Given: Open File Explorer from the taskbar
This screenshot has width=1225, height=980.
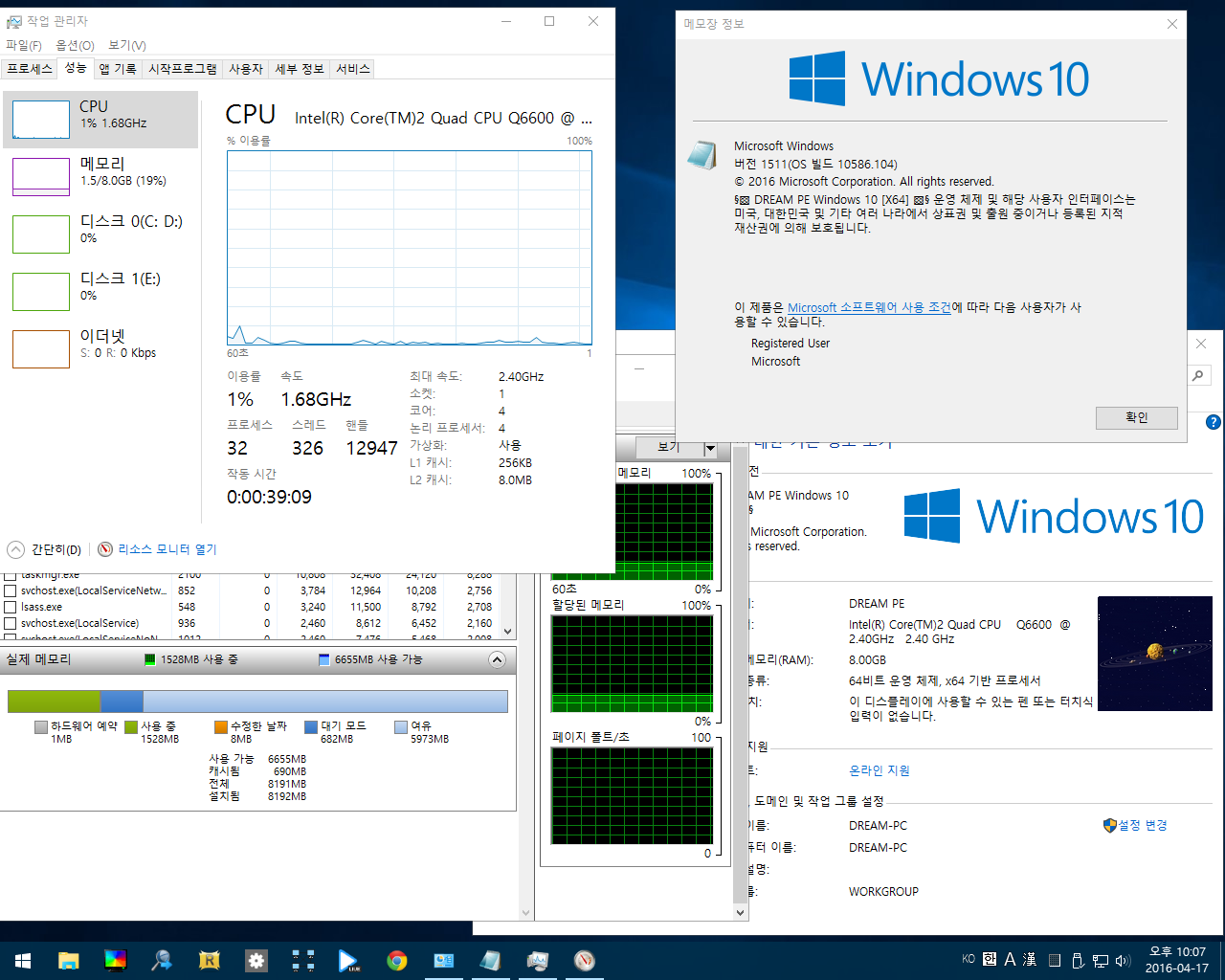Looking at the screenshot, I should (68, 960).
